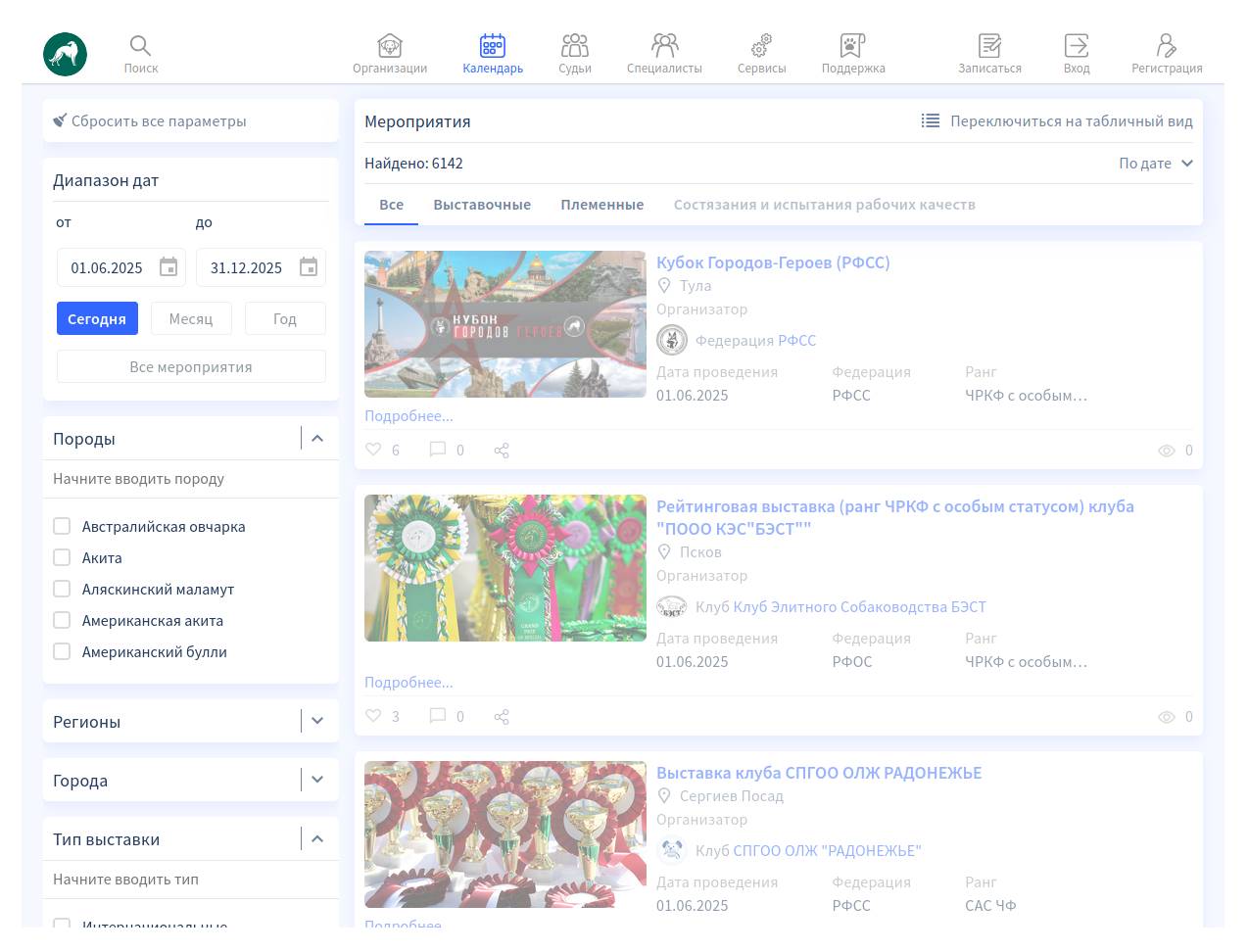
Task: Click Все мероприятия button
Action: (x=191, y=366)
